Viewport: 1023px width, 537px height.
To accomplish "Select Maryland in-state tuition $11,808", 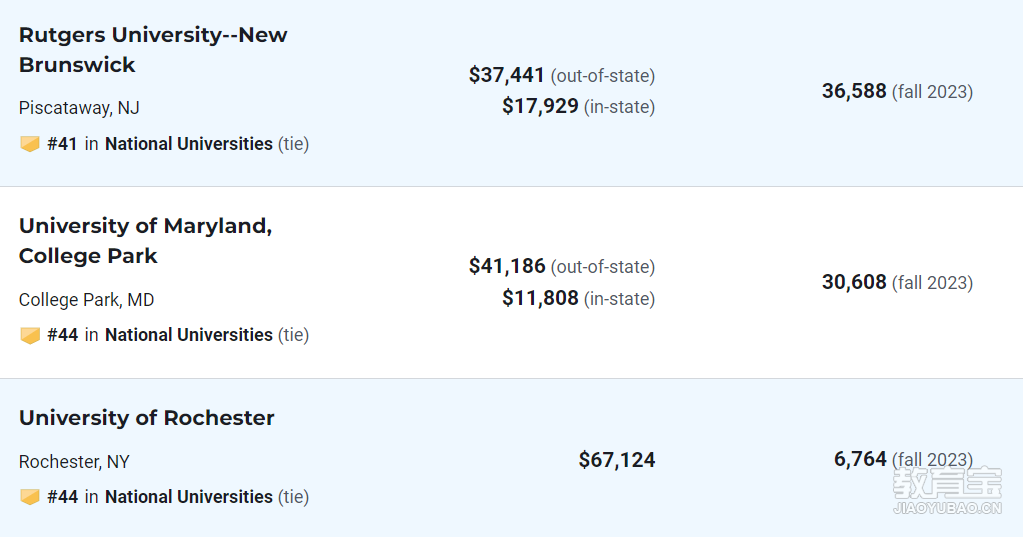I will click(x=540, y=298).
